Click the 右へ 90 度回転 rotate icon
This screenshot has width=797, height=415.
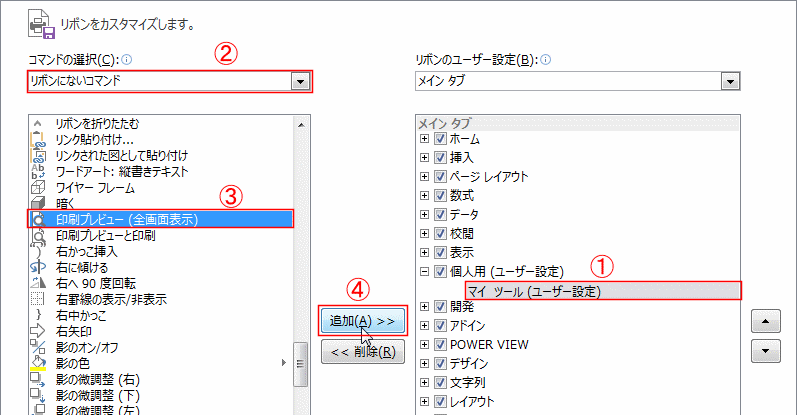[x=38, y=283]
